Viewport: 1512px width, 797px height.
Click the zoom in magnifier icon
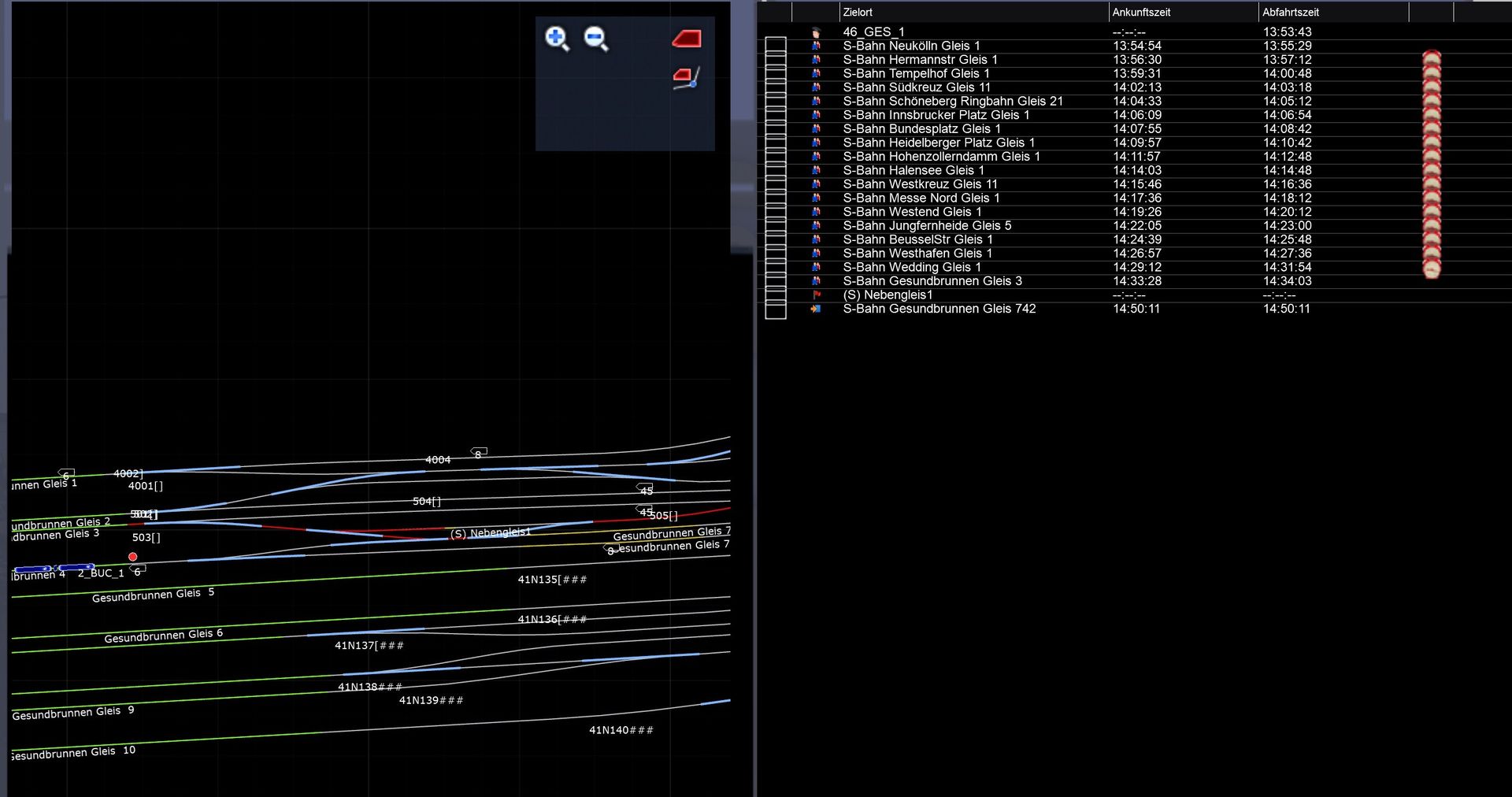tap(557, 38)
